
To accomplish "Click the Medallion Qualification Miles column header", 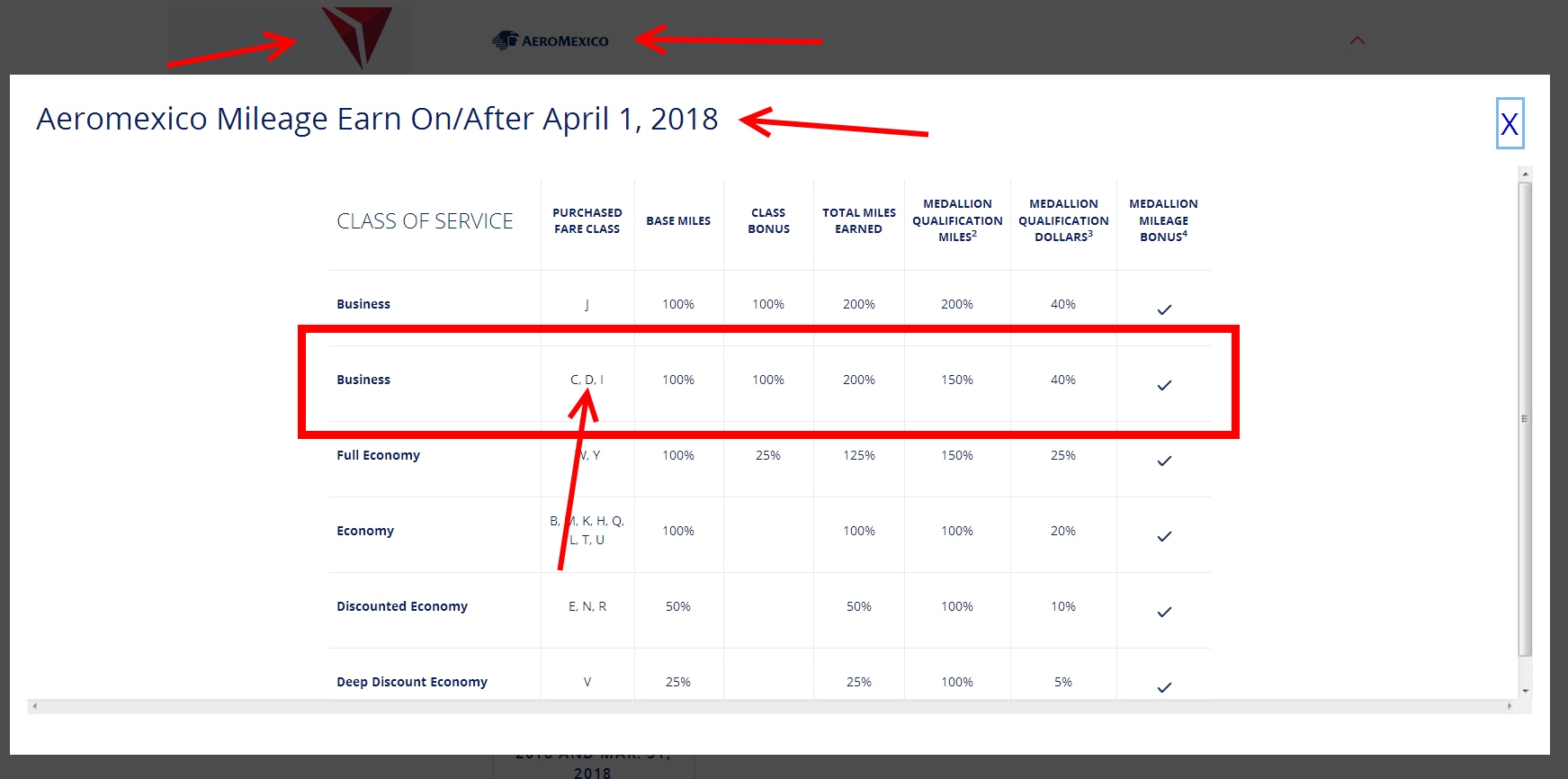I will (957, 220).
